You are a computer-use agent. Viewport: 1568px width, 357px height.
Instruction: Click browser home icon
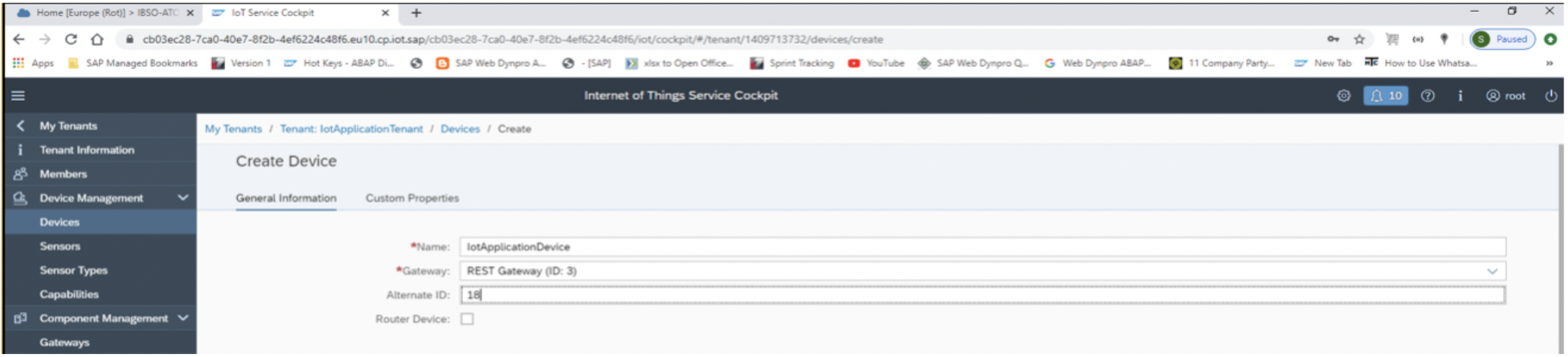(97, 39)
